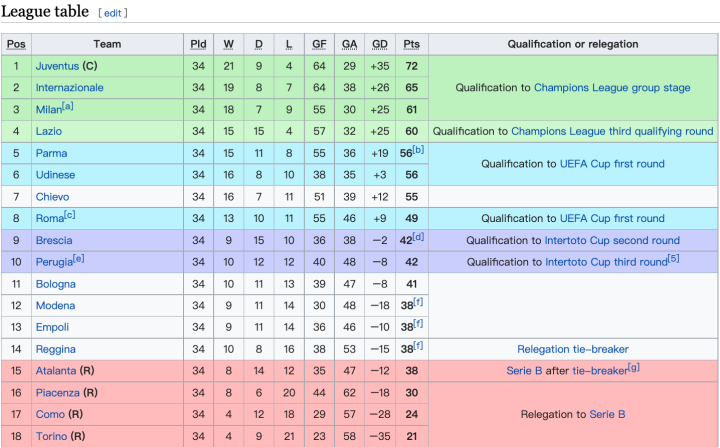Click Champions League third qualifying round link
Screen dimensions: 720x448
pos(612,131)
